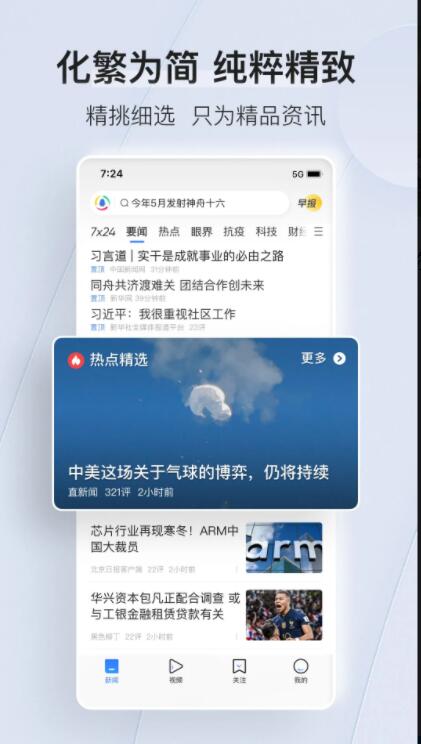Switch to the 7x24 tab

[x=103, y=232]
